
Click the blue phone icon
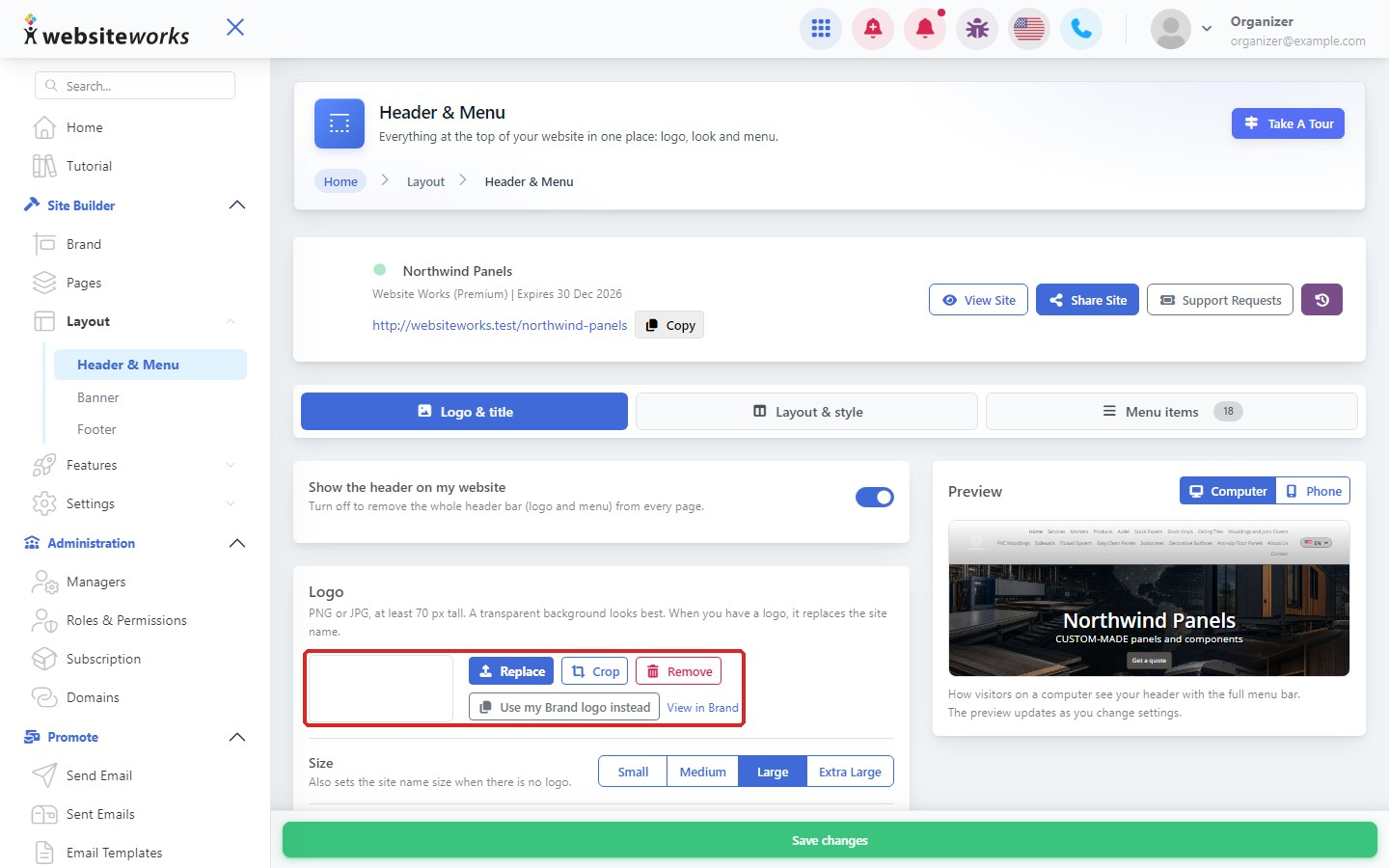pyautogui.click(x=1081, y=29)
